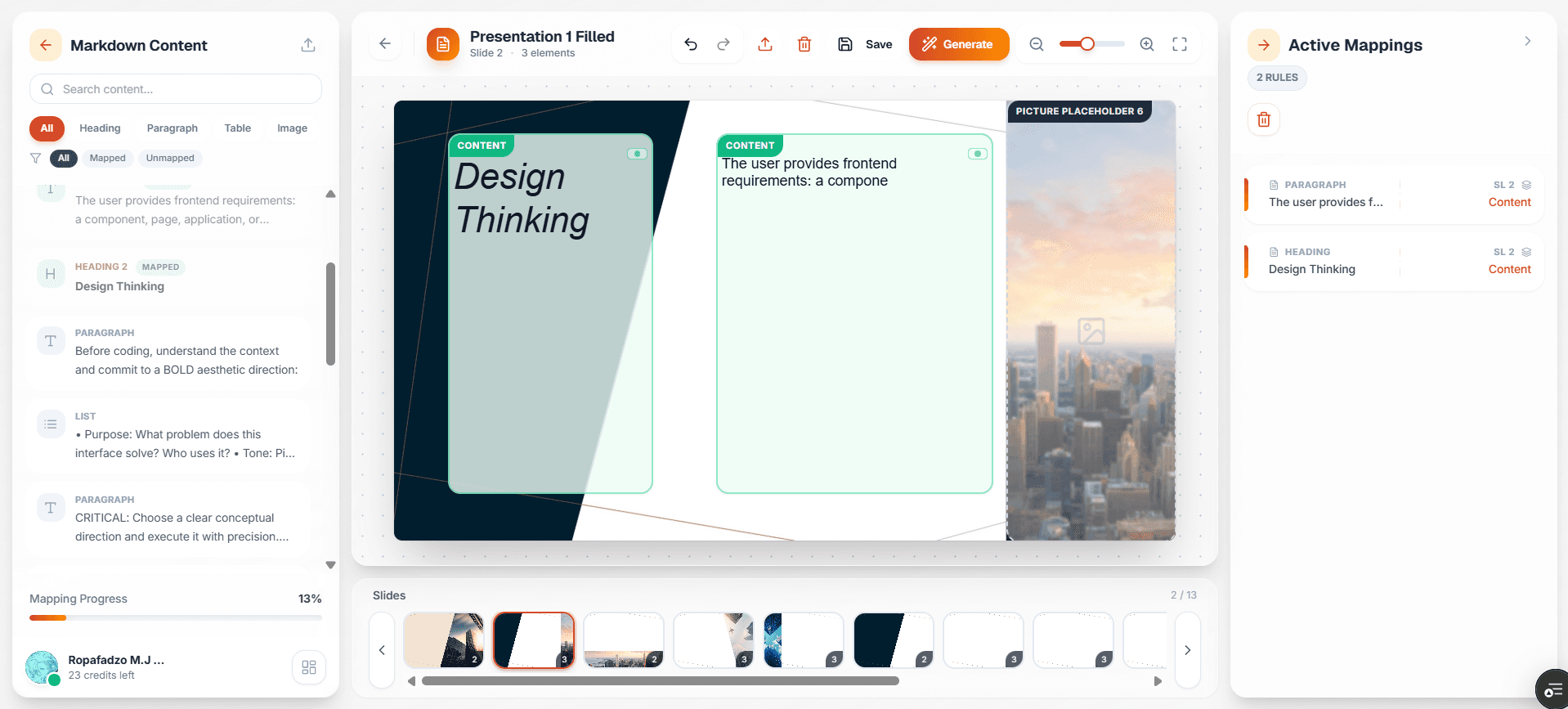Viewport: 1568px width, 709px height.
Task: Select the Design Thinking content placeholder
Action: [550, 314]
